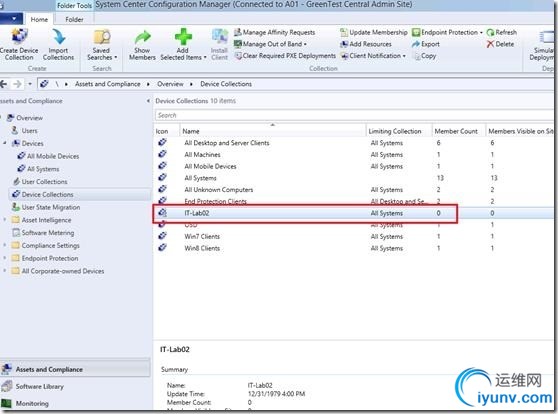Click Update Membership in the ribbon

click(374, 32)
